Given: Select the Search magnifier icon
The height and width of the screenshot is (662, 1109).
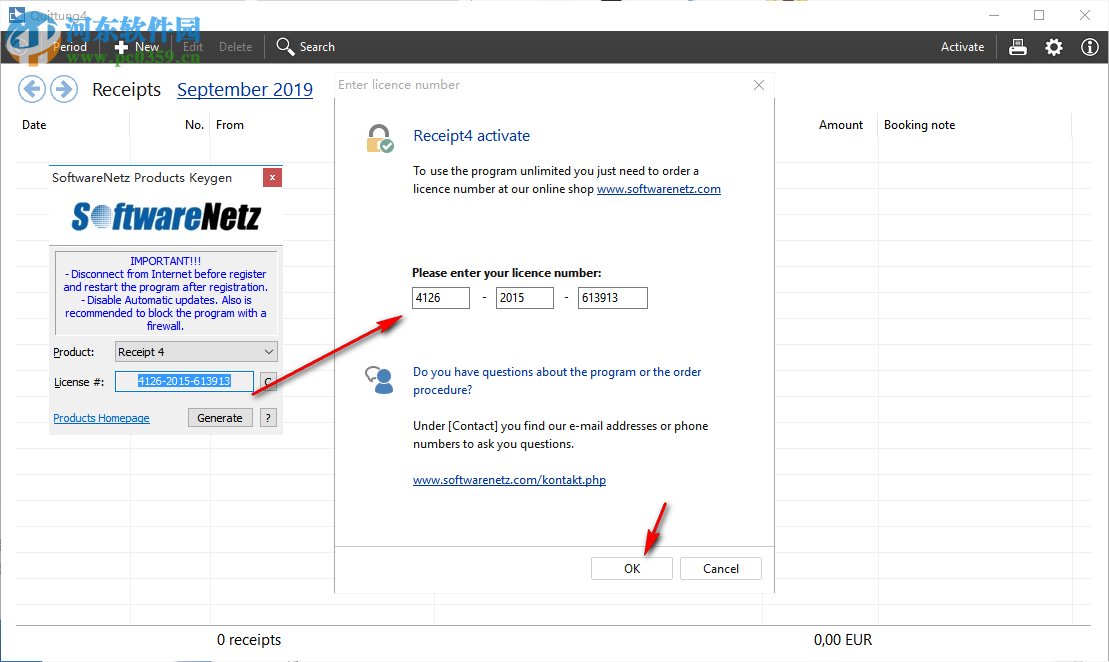Looking at the screenshot, I should [x=284, y=46].
